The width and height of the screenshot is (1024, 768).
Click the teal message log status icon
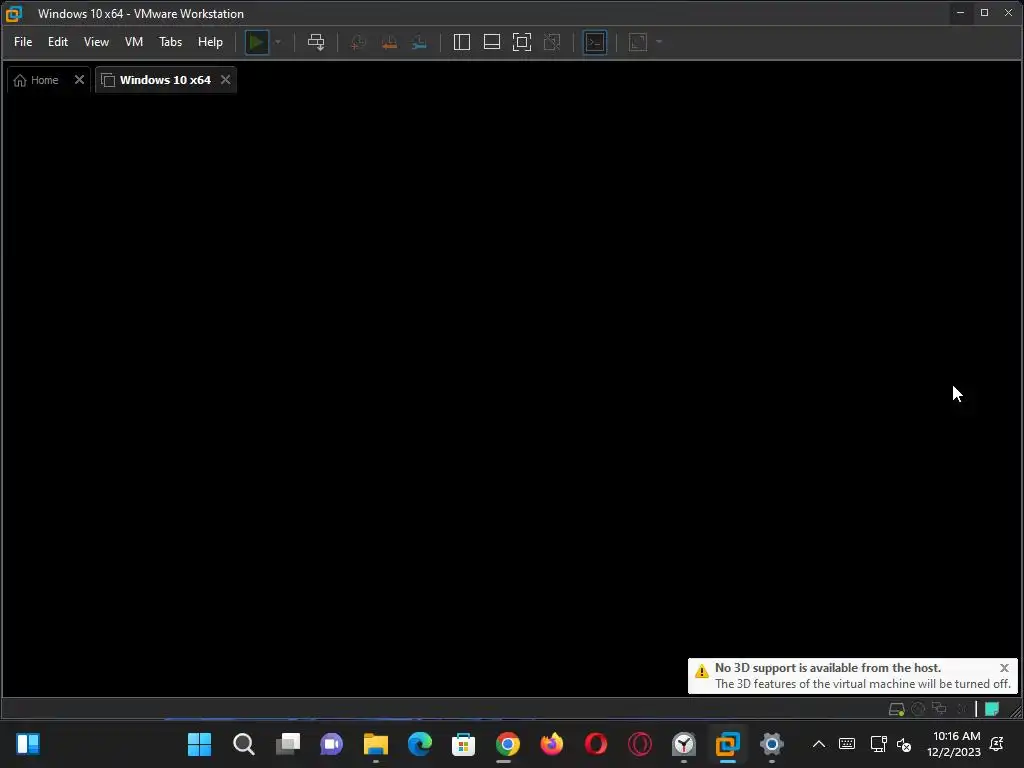click(992, 709)
